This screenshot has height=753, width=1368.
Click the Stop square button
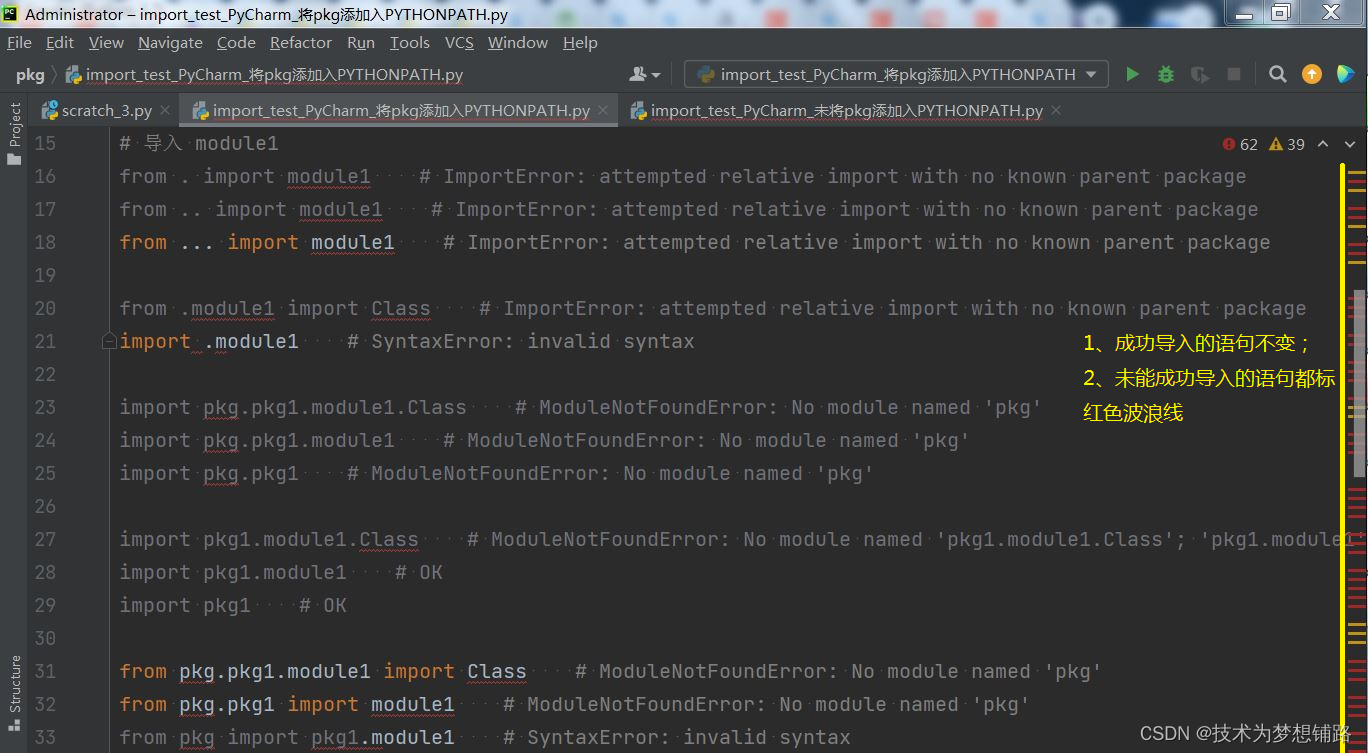click(x=1234, y=74)
